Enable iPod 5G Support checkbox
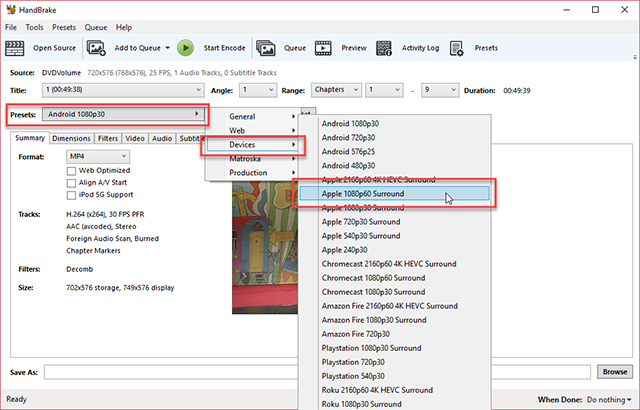 pyautogui.click(x=71, y=194)
